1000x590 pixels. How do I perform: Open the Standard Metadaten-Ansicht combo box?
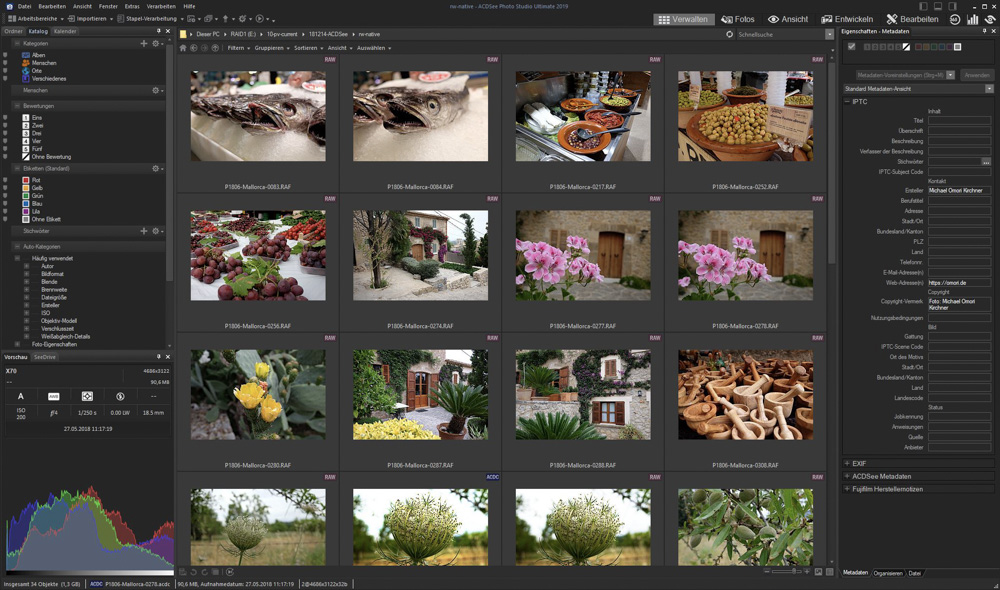click(x=918, y=89)
